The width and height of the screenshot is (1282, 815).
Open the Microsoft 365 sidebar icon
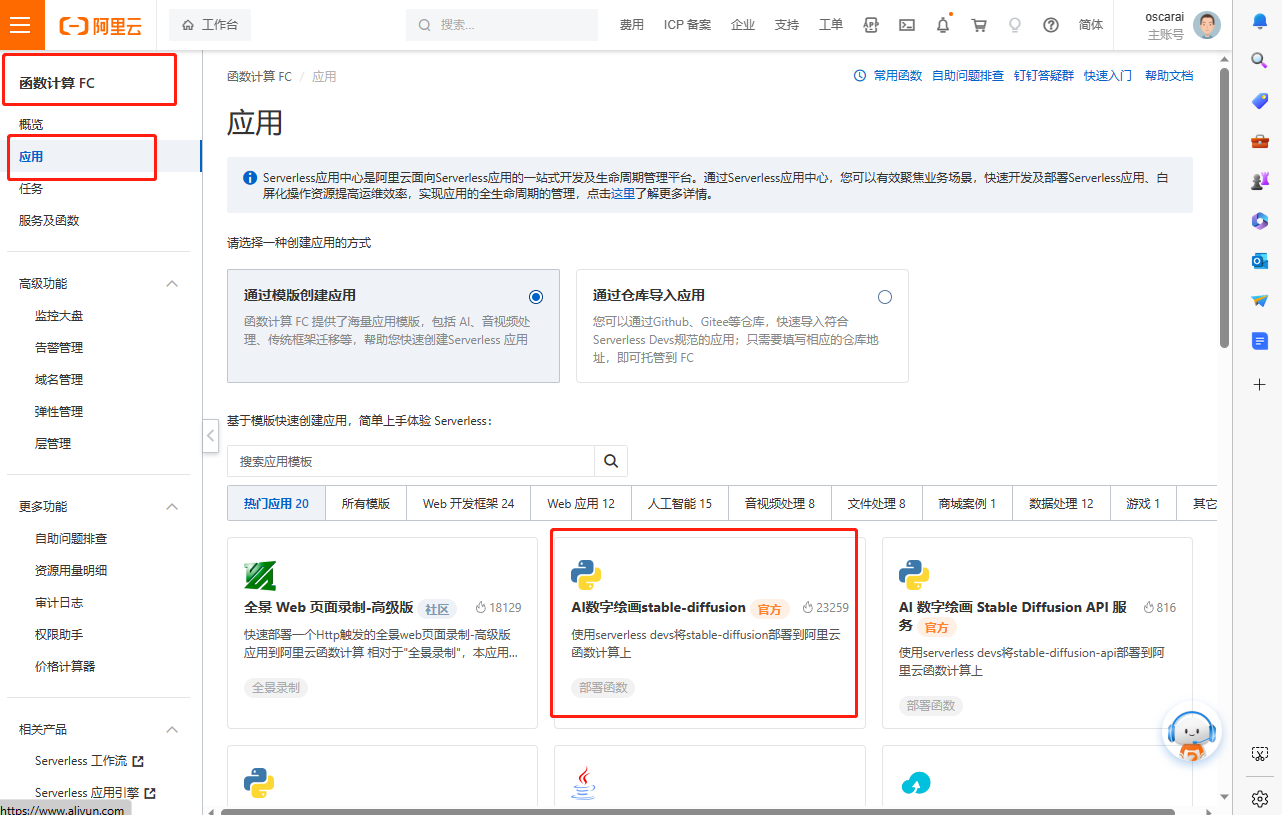pyautogui.click(x=1260, y=221)
